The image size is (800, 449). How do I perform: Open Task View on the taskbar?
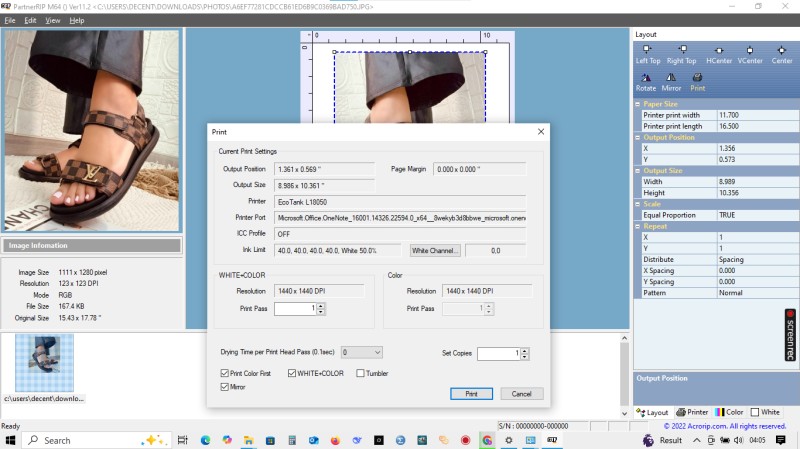coord(182,440)
